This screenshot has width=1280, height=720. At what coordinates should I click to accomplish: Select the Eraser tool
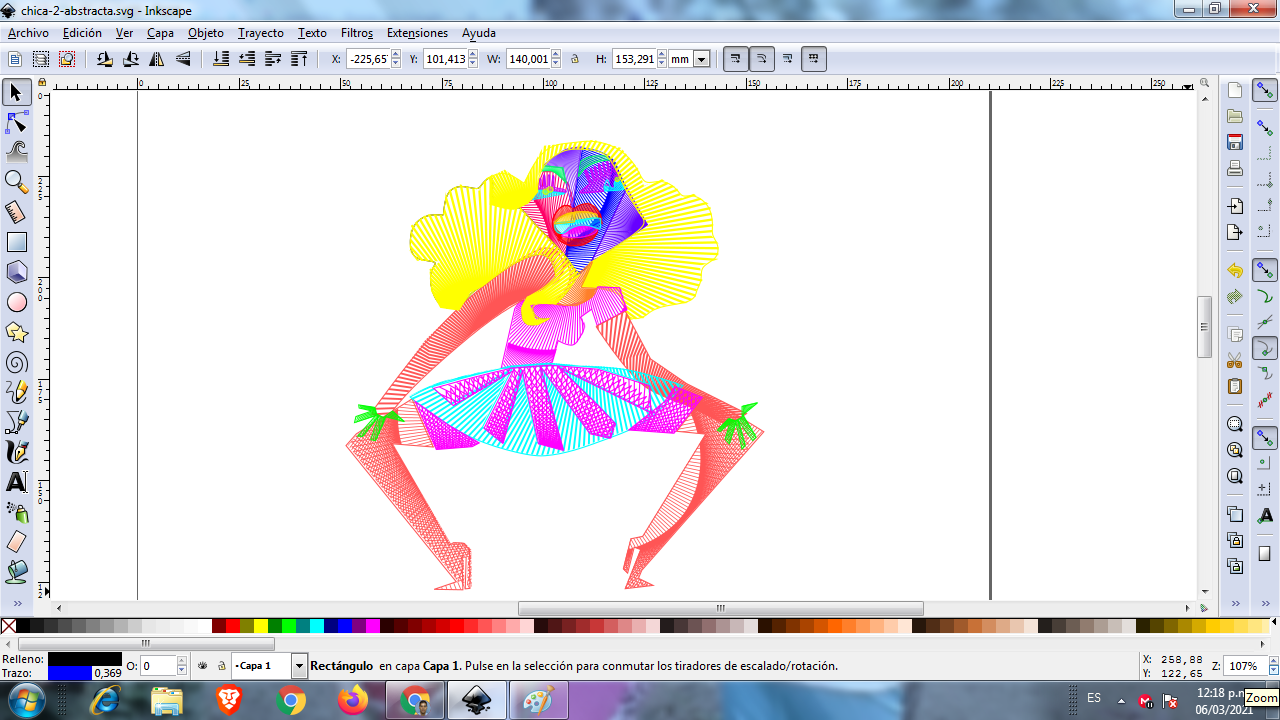[16, 542]
